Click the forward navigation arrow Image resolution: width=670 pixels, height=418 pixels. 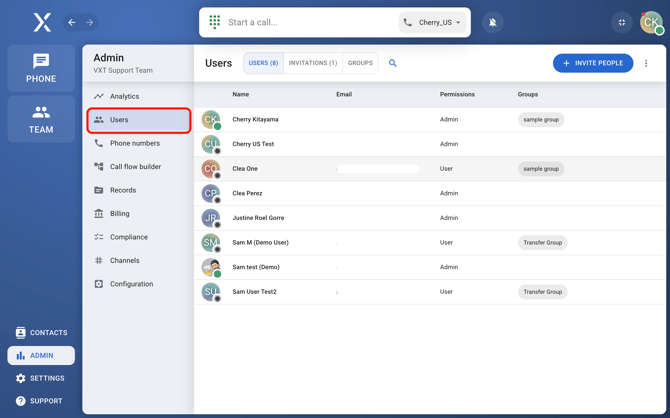(90, 22)
